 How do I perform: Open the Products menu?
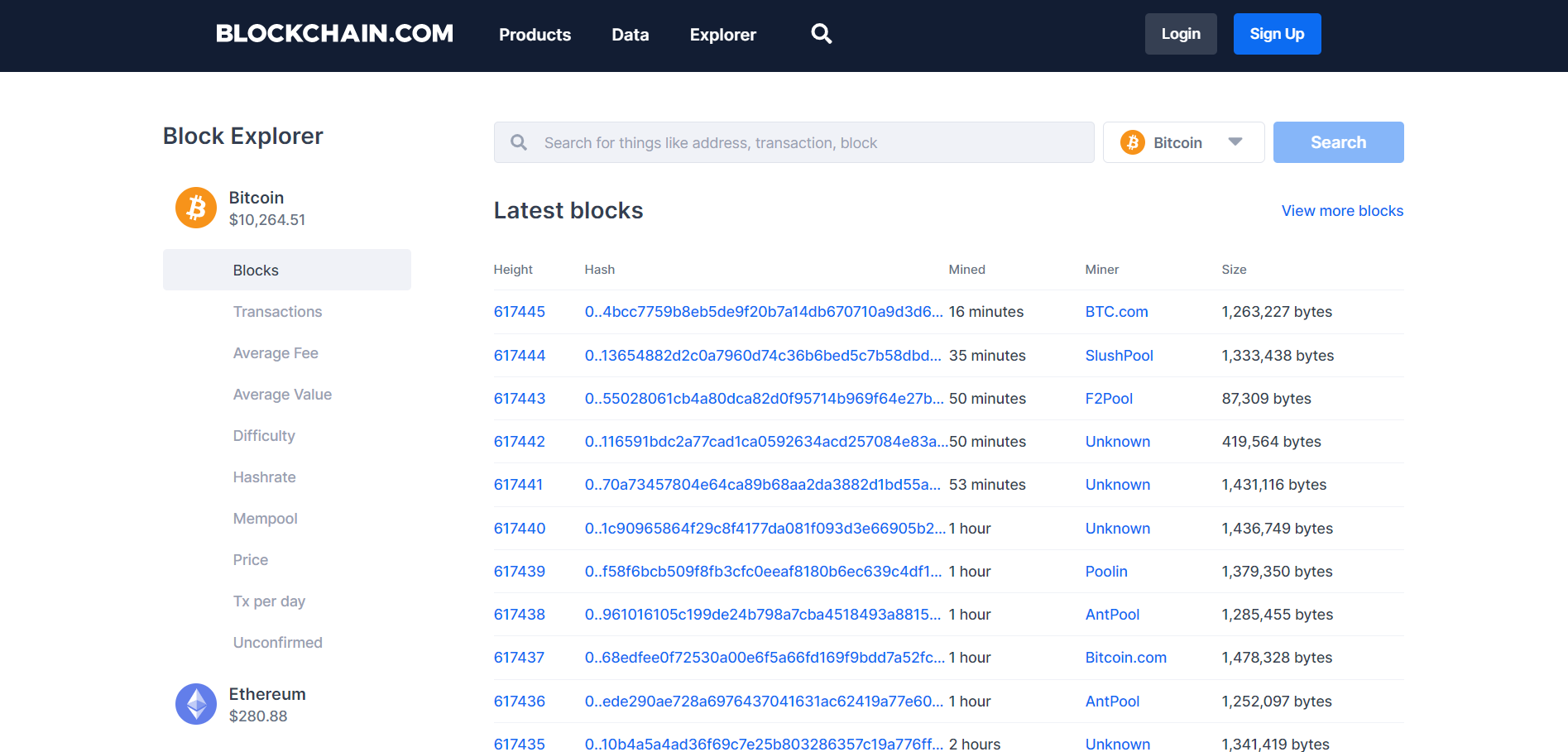tap(535, 35)
